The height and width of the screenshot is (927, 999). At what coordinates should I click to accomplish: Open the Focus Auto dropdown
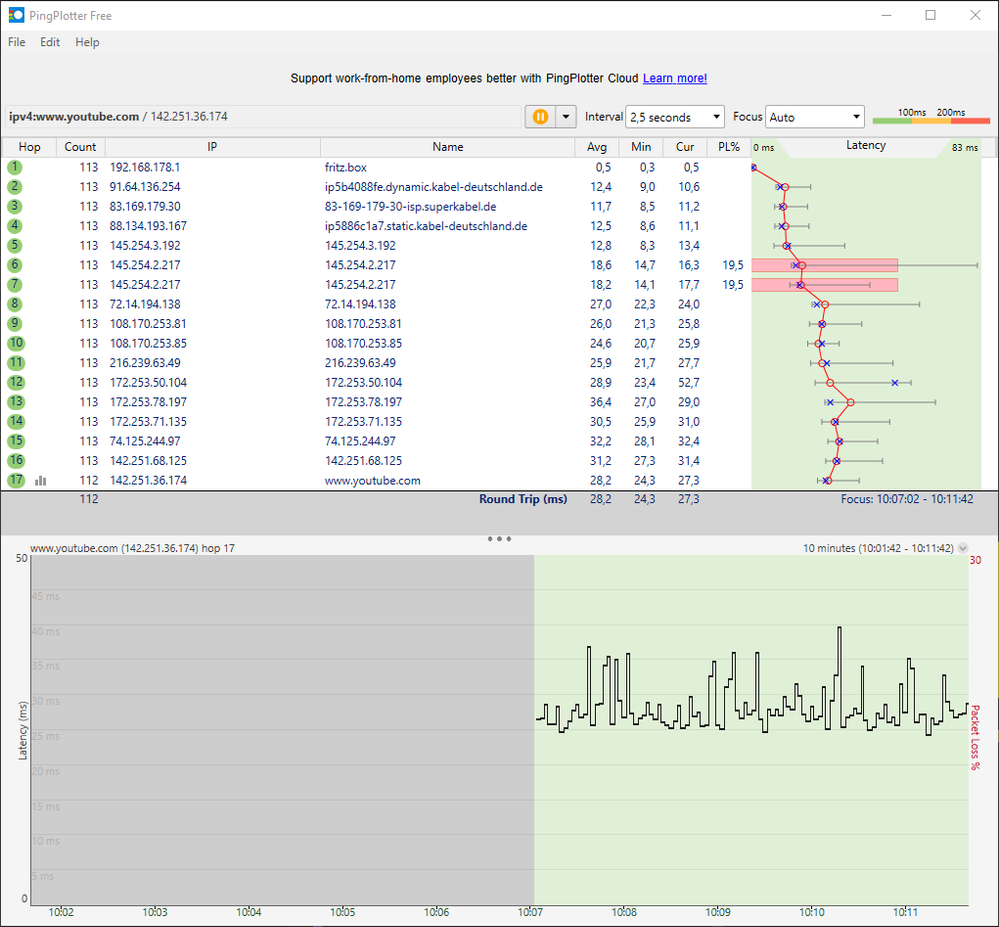(814, 117)
